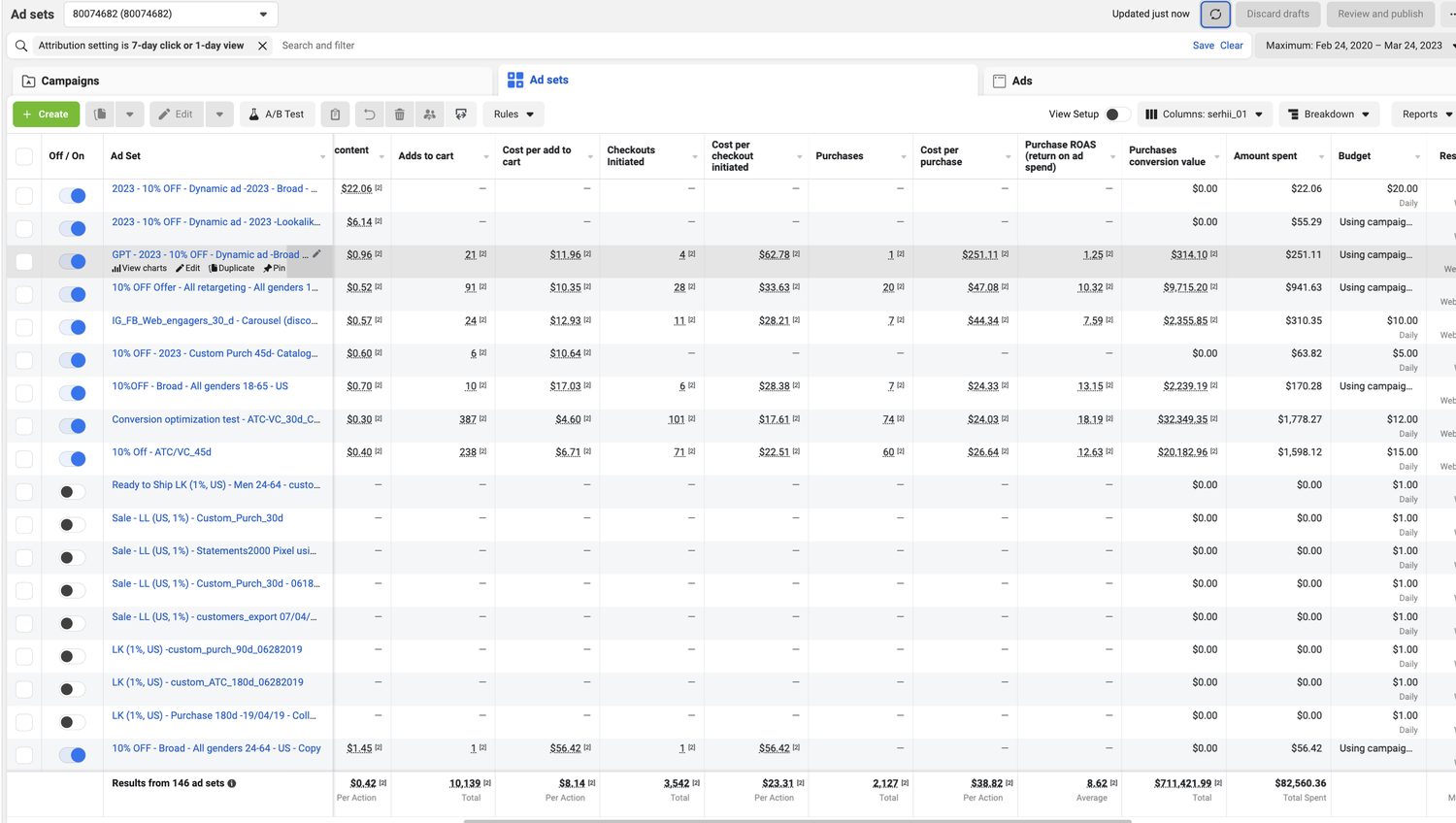Image resolution: width=1456 pixels, height=823 pixels.
Task: Click Budget column header
Action: point(1354,156)
